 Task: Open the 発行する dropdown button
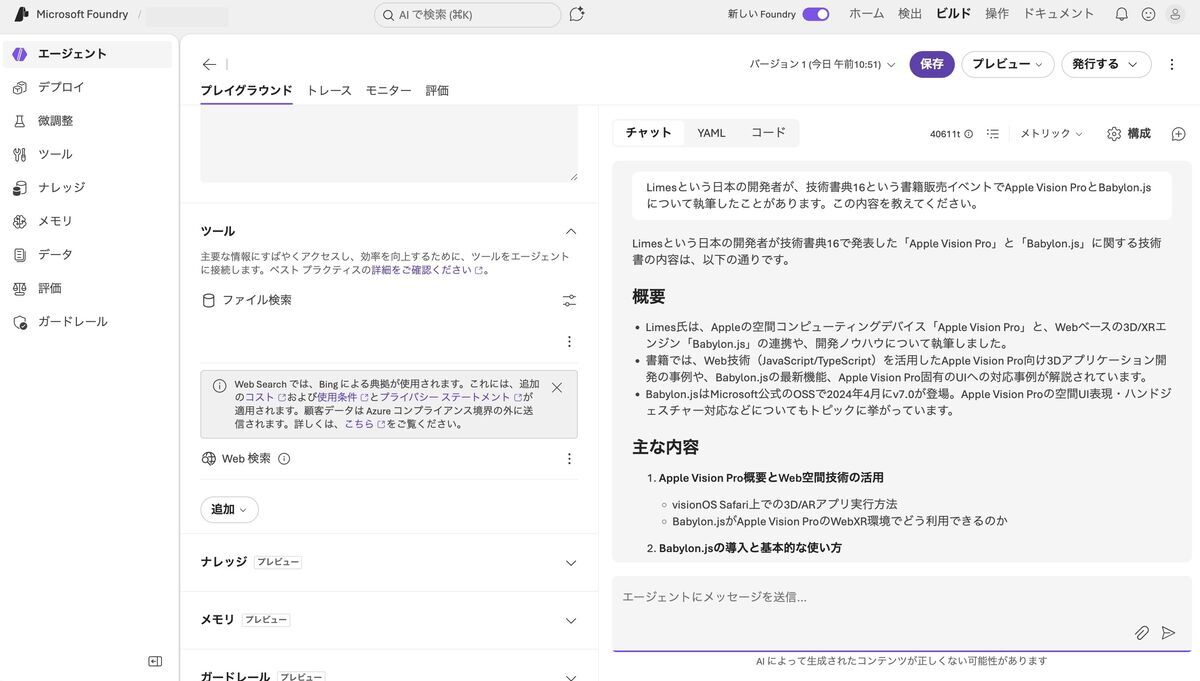[x=1106, y=64]
